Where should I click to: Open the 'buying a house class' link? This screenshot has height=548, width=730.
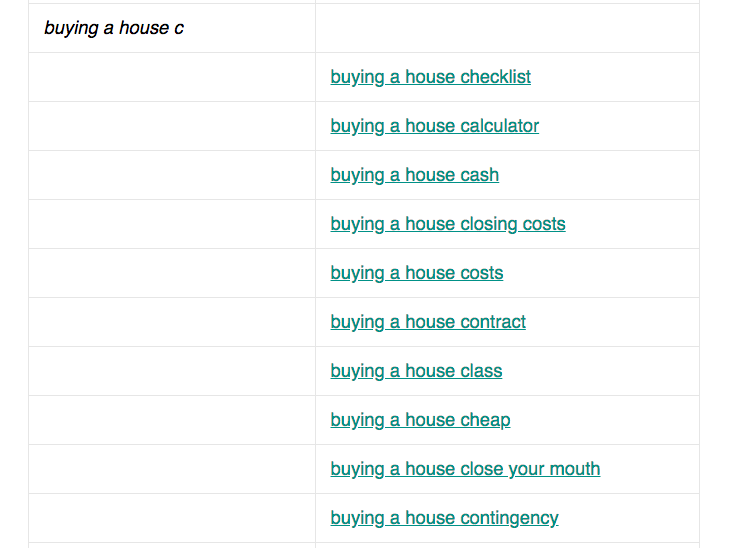416,371
